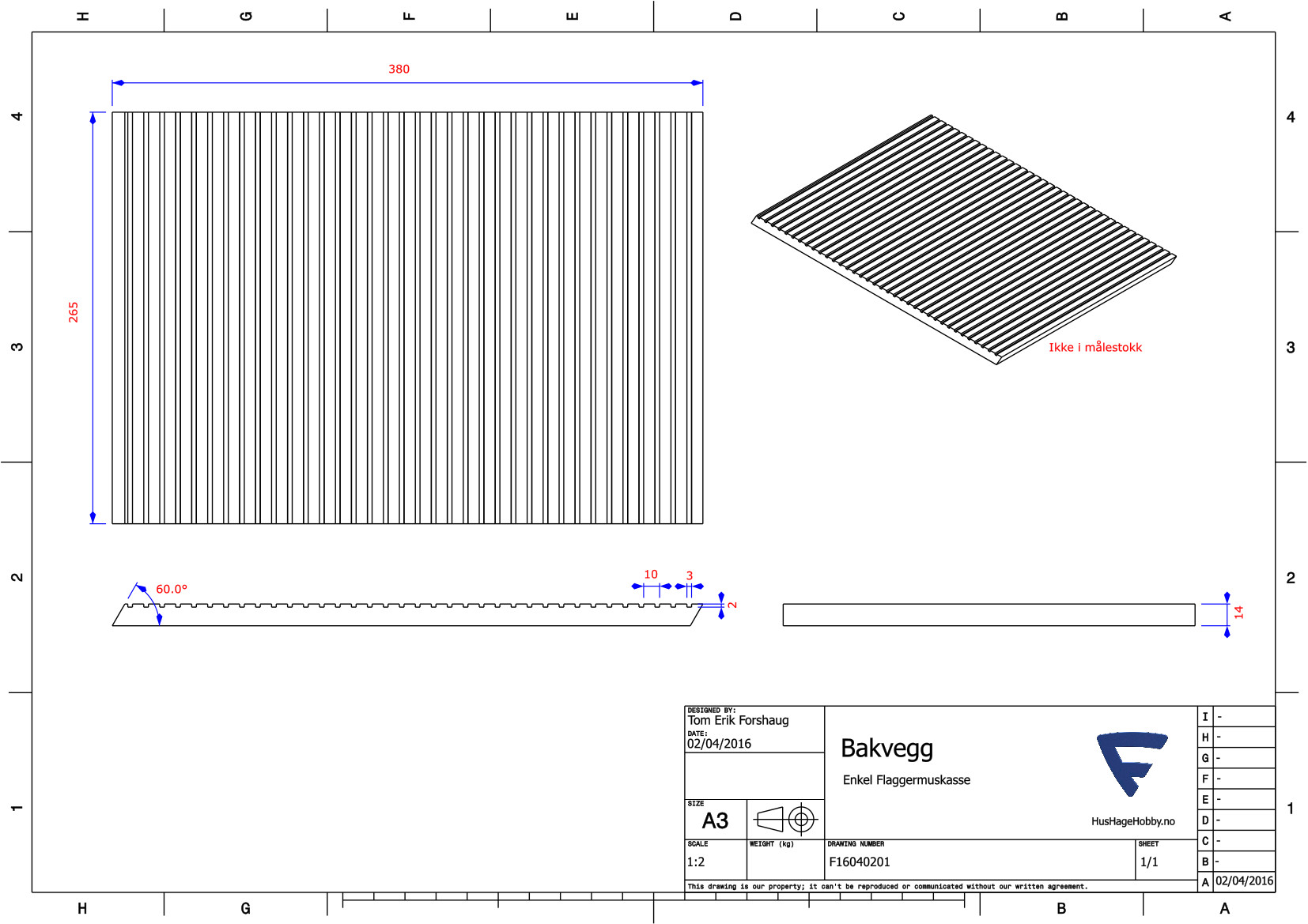Image resolution: width=1308 pixels, height=924 pixels.
Task: Click the 60.0° angle dimension
Action: tap(172, 589)
